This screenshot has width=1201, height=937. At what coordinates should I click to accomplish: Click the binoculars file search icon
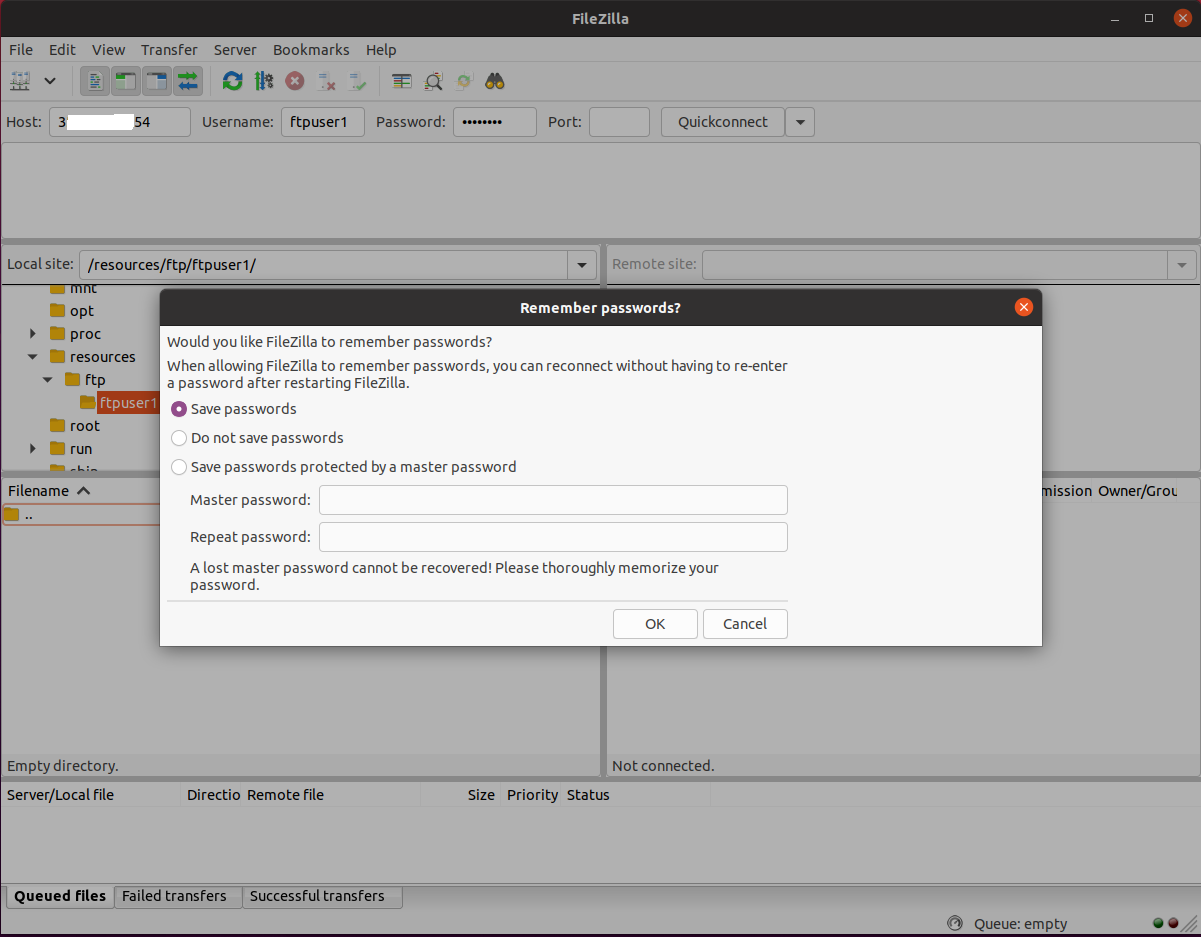495,81
